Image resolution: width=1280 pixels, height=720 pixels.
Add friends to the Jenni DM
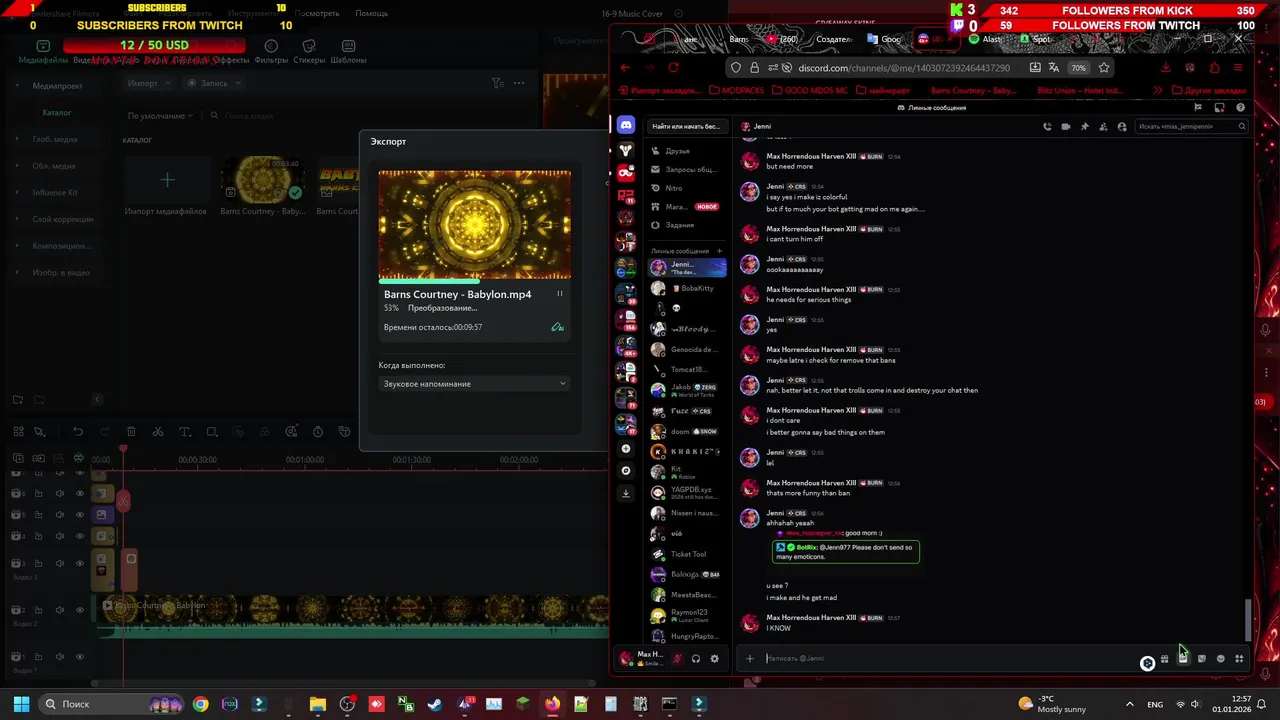tap(1103, 127)
